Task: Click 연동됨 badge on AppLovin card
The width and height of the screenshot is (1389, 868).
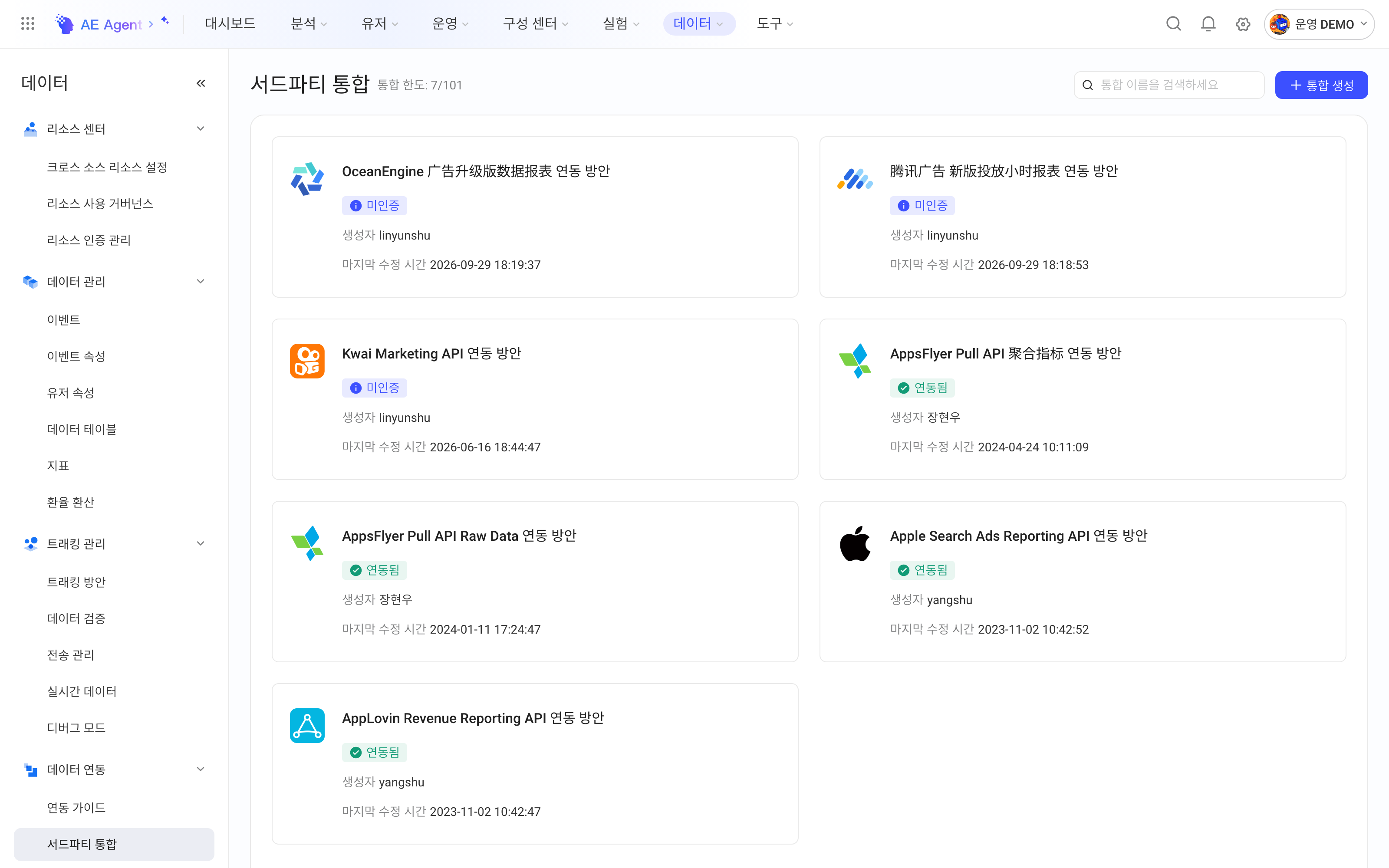Action: tap(374, 753)
